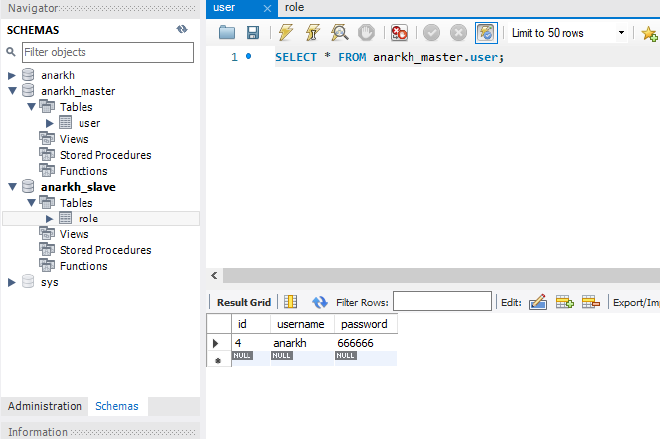
Task: Select the role table in anarkh_slave
Action: pyautogui.click(x=88, y=218)
